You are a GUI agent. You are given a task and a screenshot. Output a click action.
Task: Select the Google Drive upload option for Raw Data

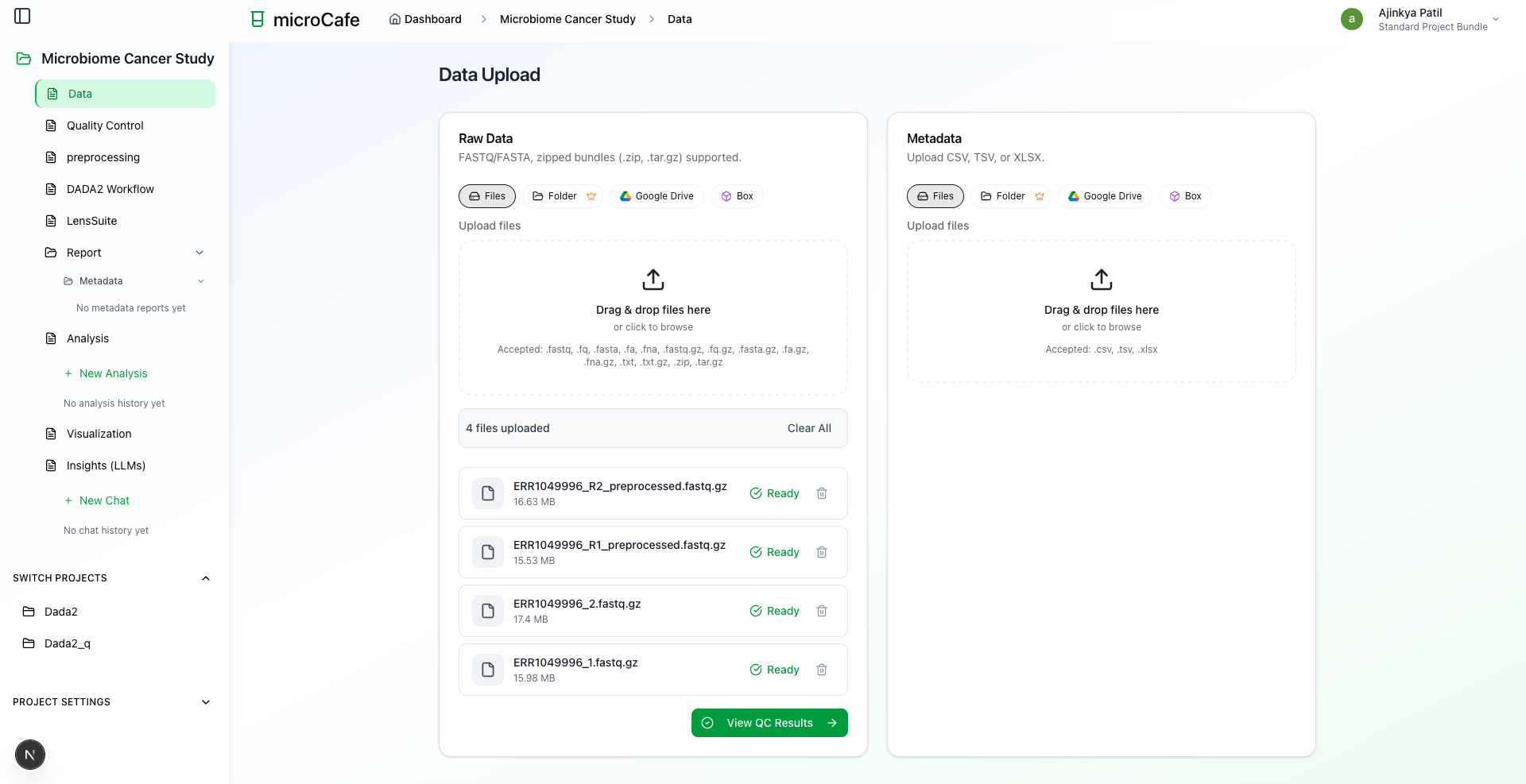[x=656, y=196]
